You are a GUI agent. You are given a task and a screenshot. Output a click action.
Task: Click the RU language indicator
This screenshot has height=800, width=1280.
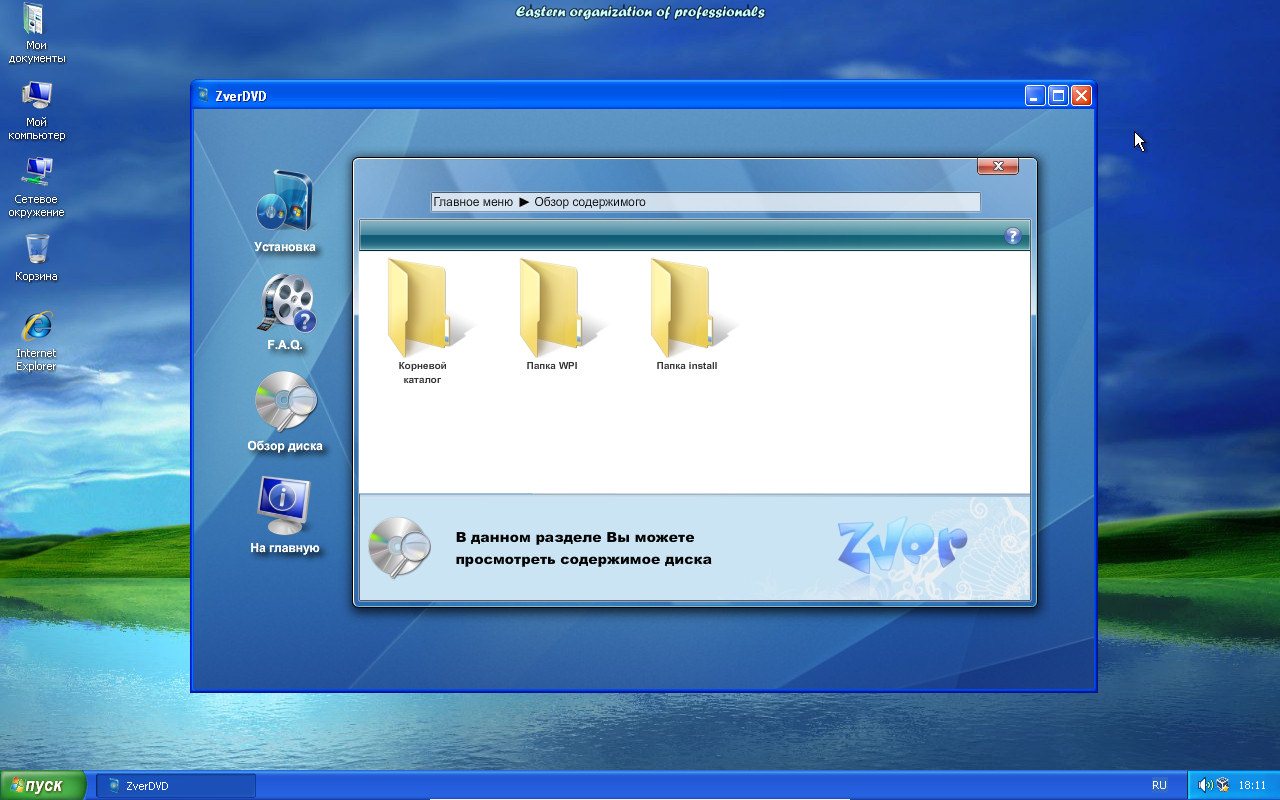(1159, 786)
